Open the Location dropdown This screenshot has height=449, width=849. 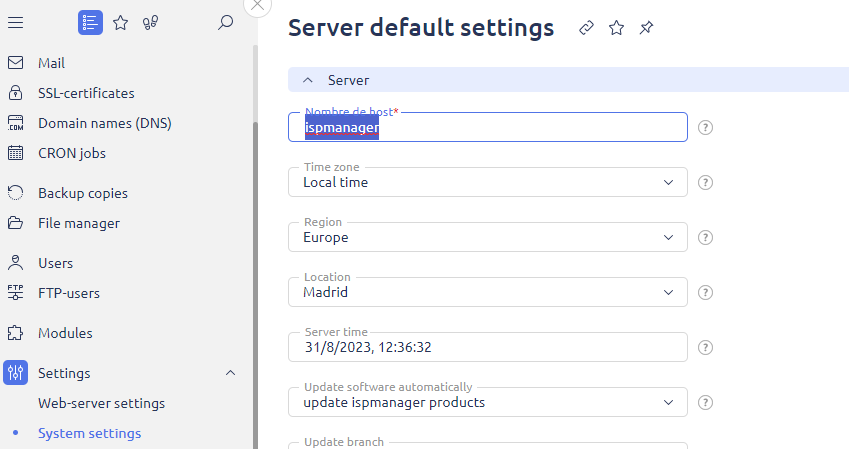pos(487,292)
